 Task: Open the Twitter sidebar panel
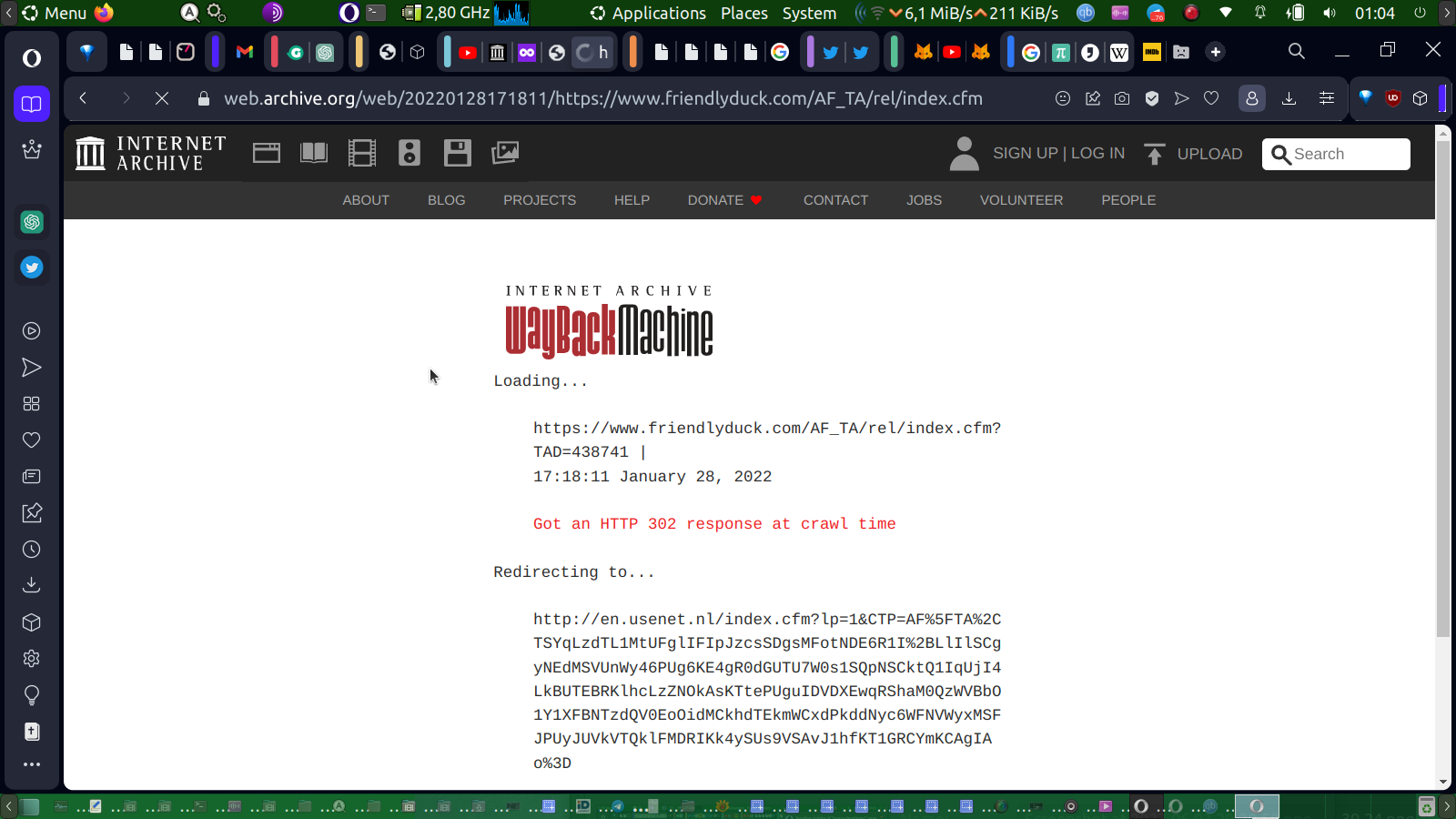point(32,268)
